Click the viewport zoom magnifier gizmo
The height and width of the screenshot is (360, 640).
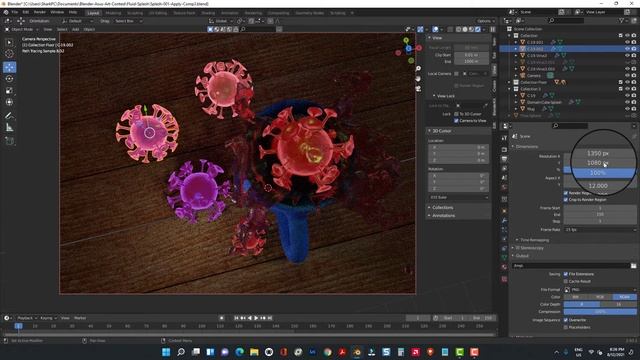pyautogui.click(x=418, y=68)
